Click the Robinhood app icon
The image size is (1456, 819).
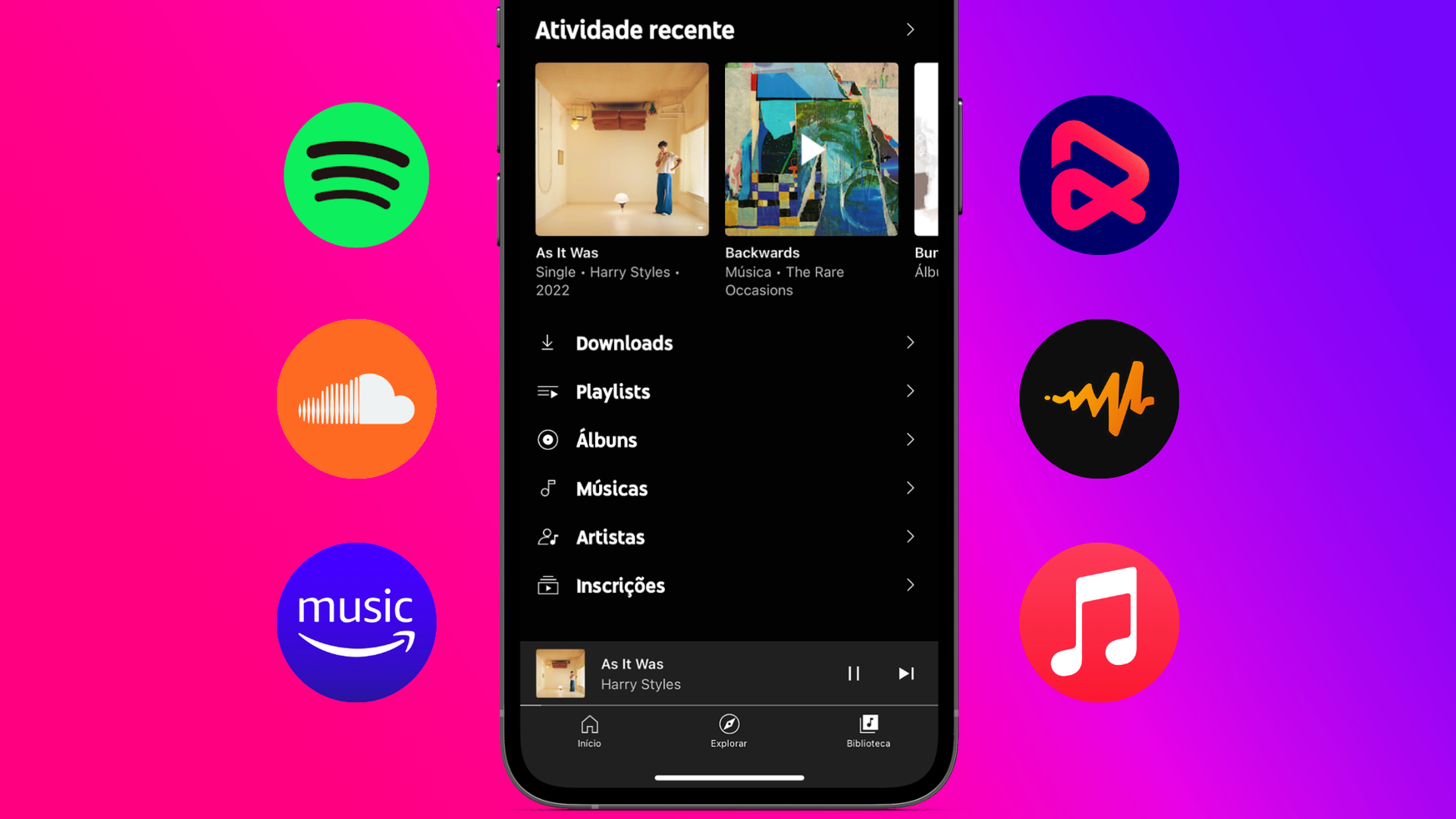click(x=1099, y=175)
